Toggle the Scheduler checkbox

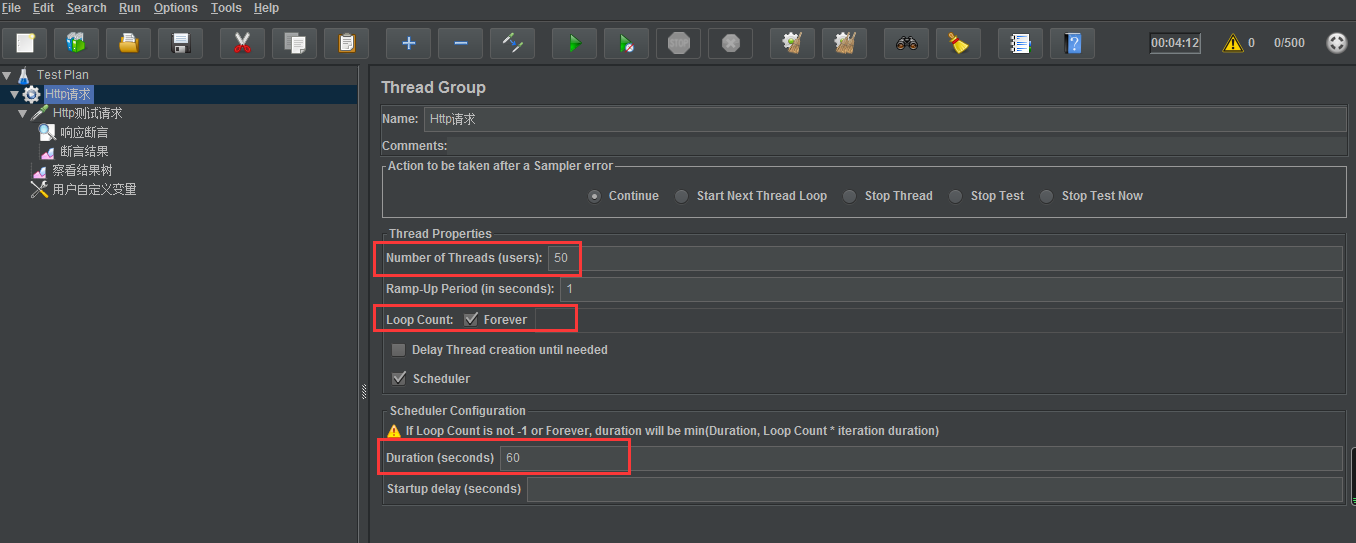[399, 378]
